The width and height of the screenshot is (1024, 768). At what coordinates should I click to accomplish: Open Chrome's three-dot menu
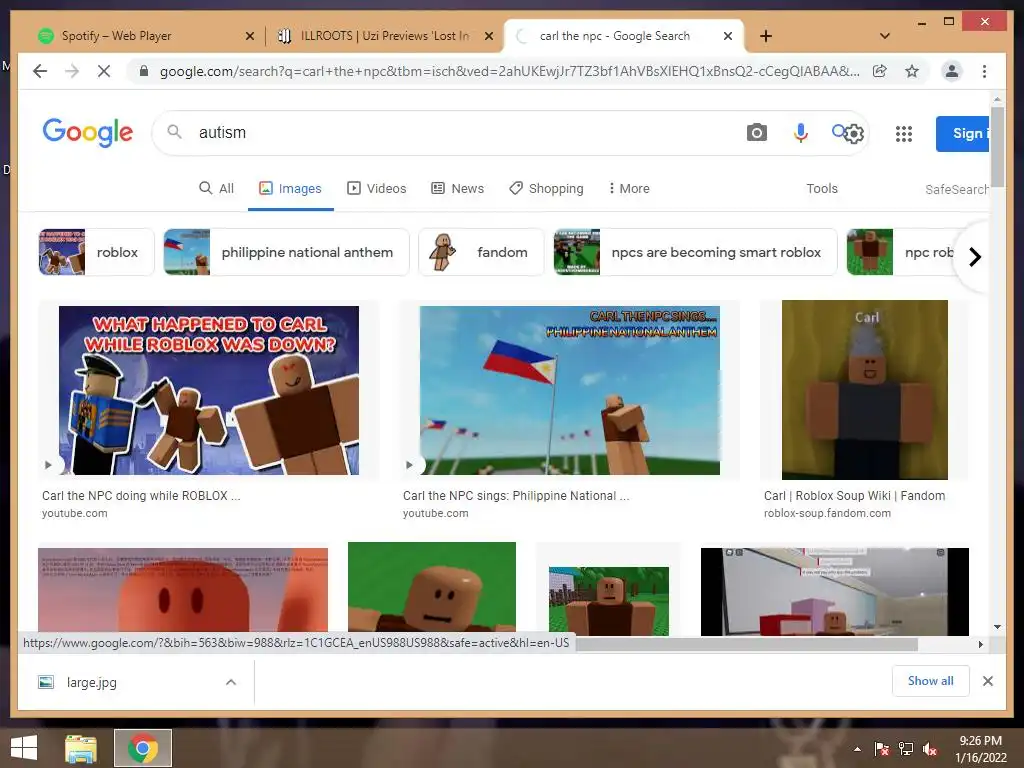coord(984,71)
